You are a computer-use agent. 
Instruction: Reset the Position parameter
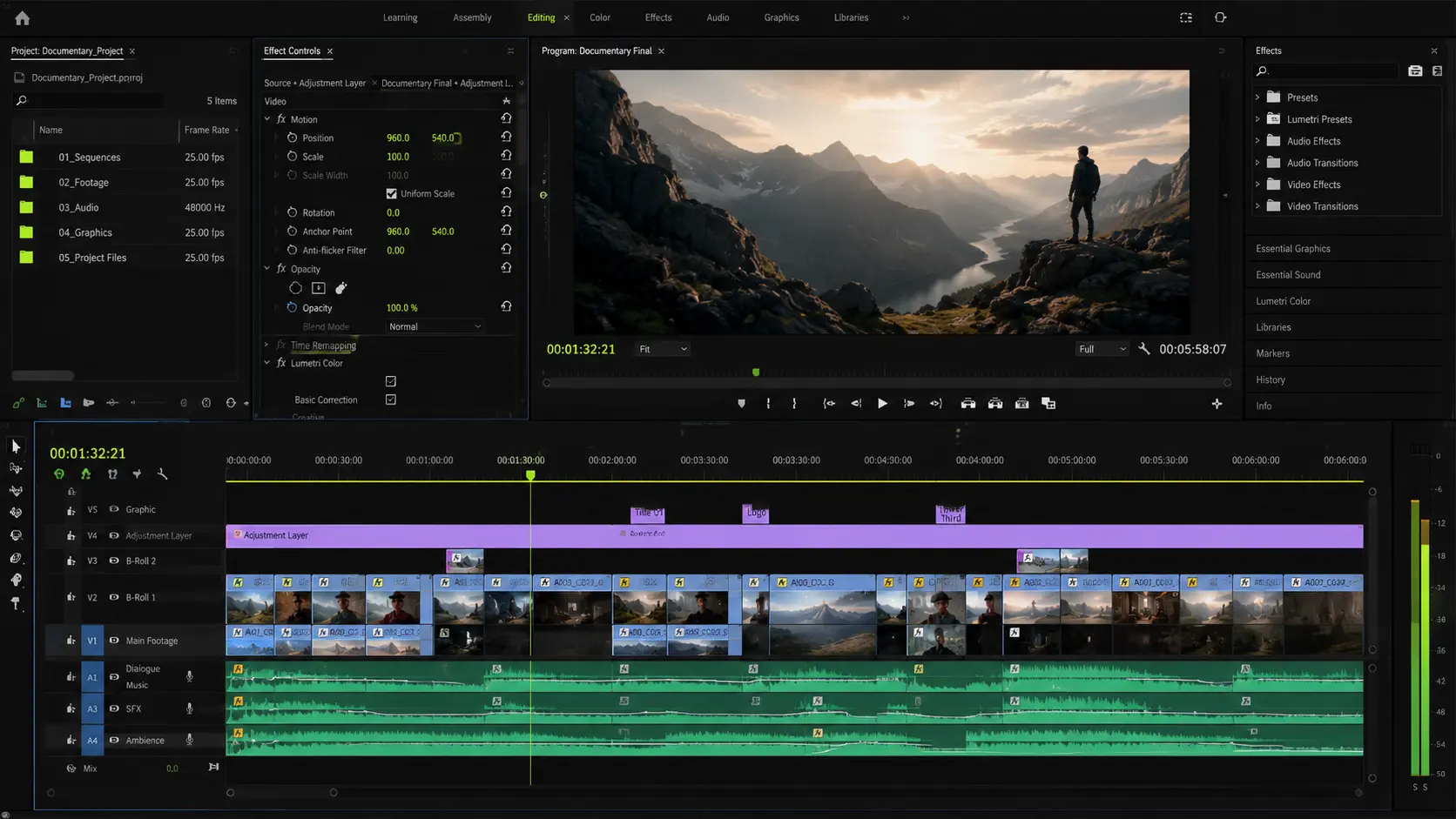coord(506,138)
